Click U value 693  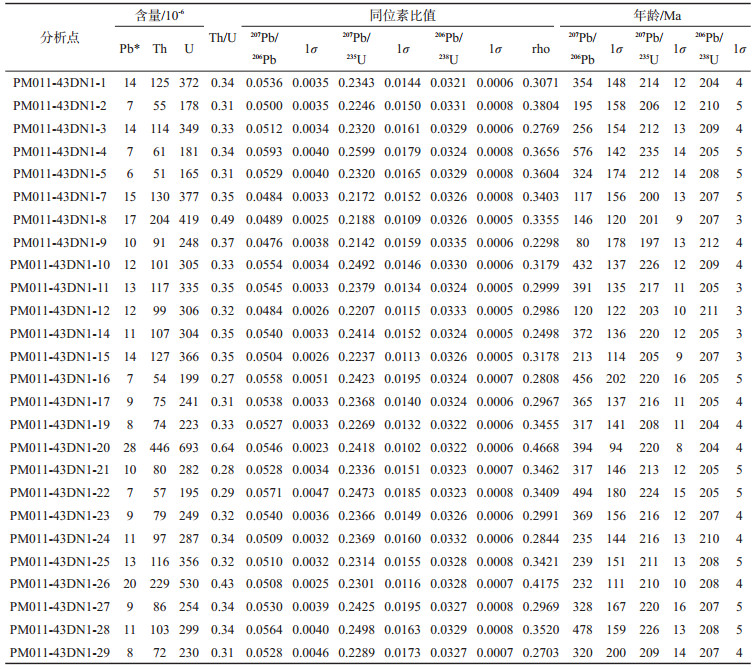pyautogui.click(x=189, y=448)
